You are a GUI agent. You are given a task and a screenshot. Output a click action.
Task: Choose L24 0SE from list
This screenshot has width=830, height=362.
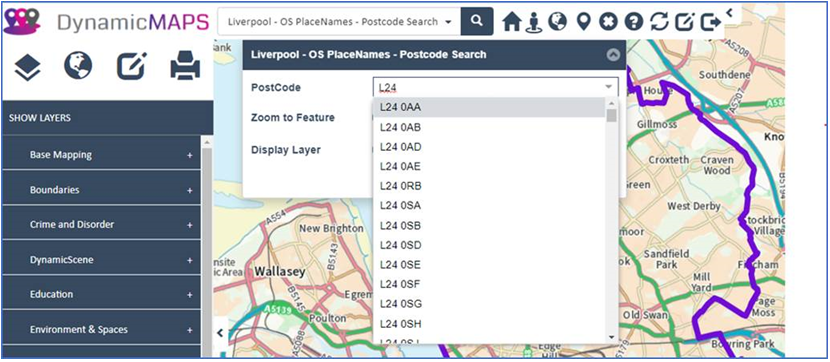coord(490,265)
